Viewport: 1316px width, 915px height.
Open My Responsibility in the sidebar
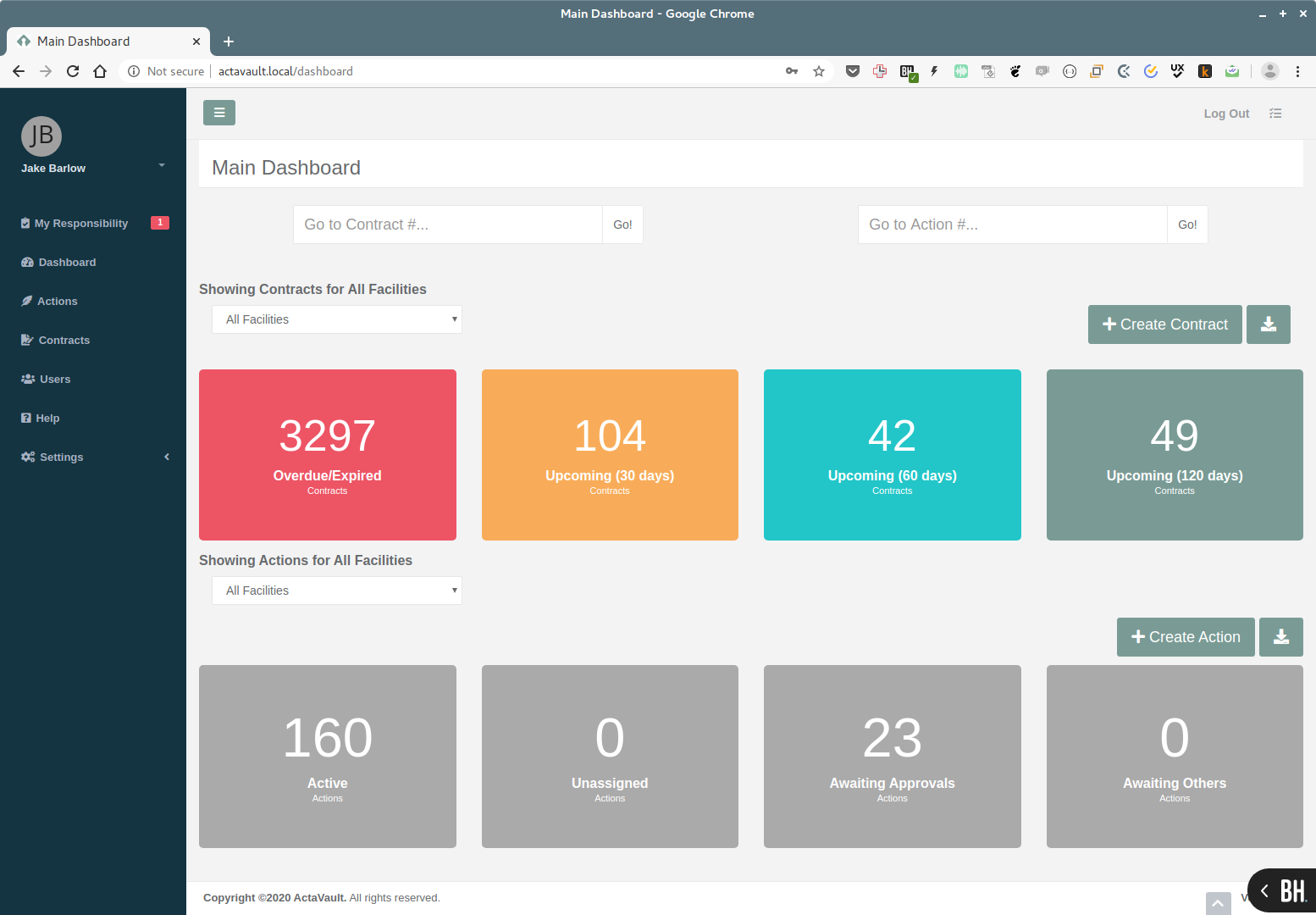point(81,224)
